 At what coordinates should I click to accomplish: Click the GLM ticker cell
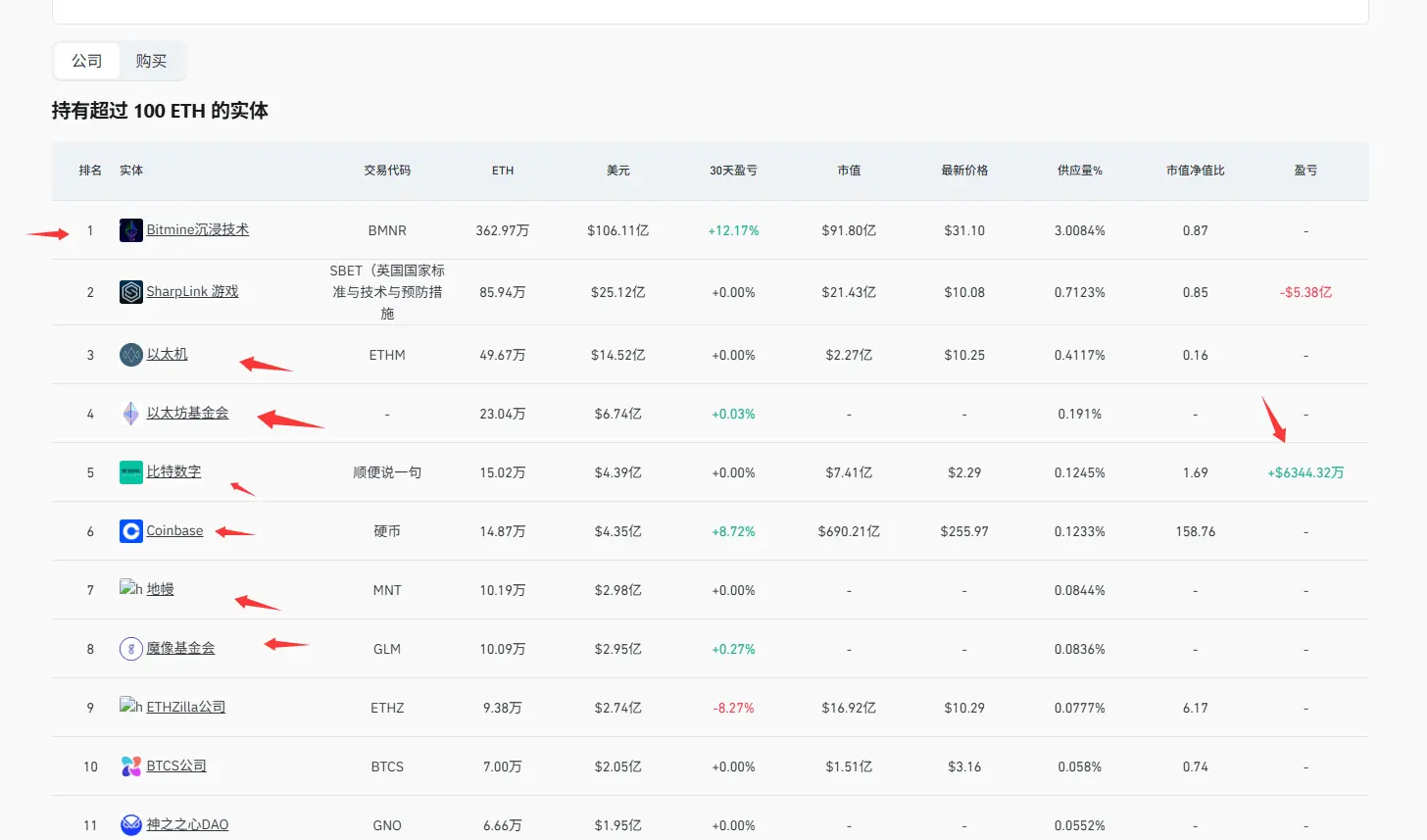pyautogui.click(x=387, y=649)
